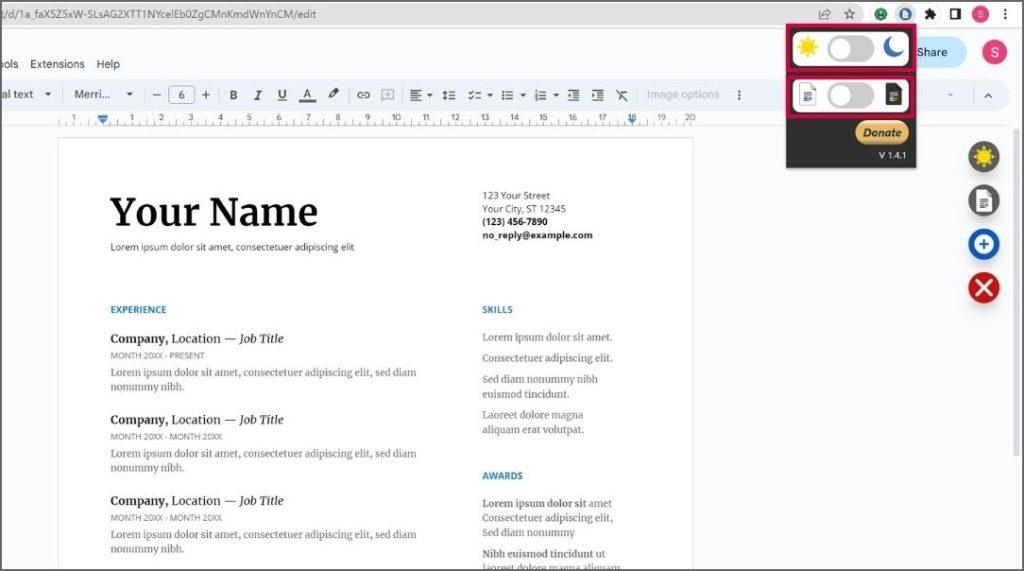Open the text color picker

tap(307, 95)
